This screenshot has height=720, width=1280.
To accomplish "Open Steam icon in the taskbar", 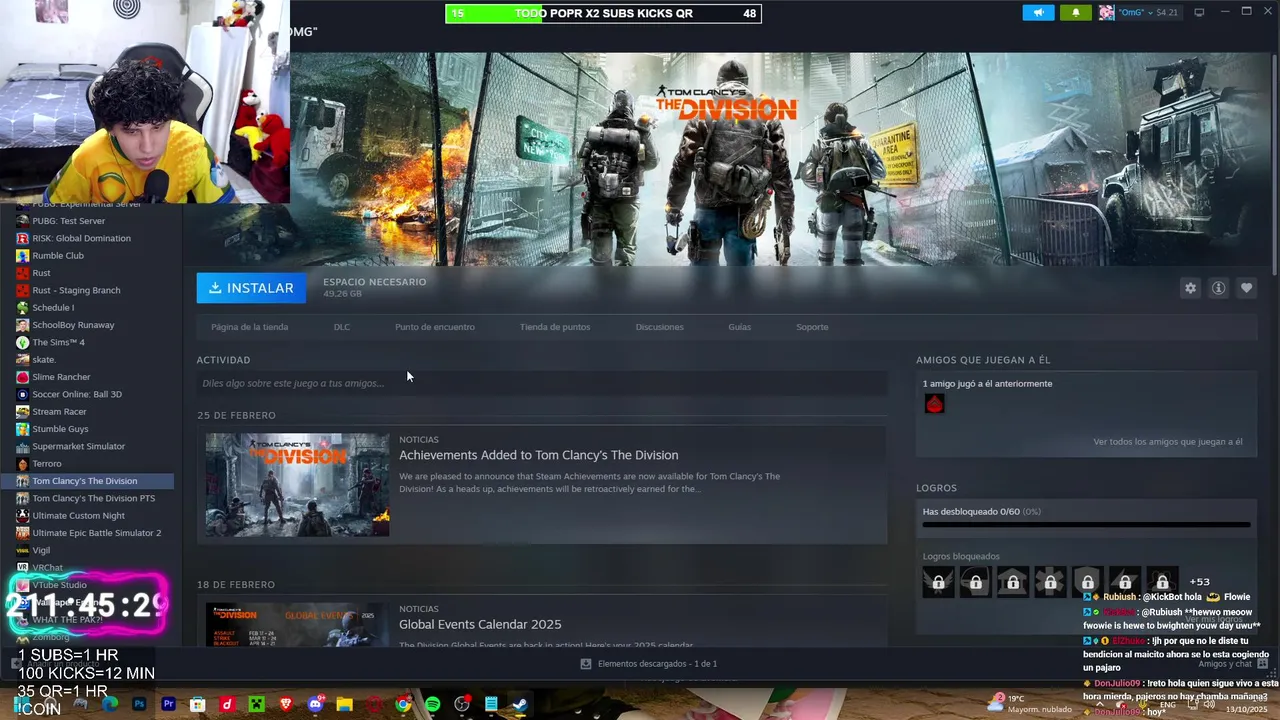I will click(520, 704).
